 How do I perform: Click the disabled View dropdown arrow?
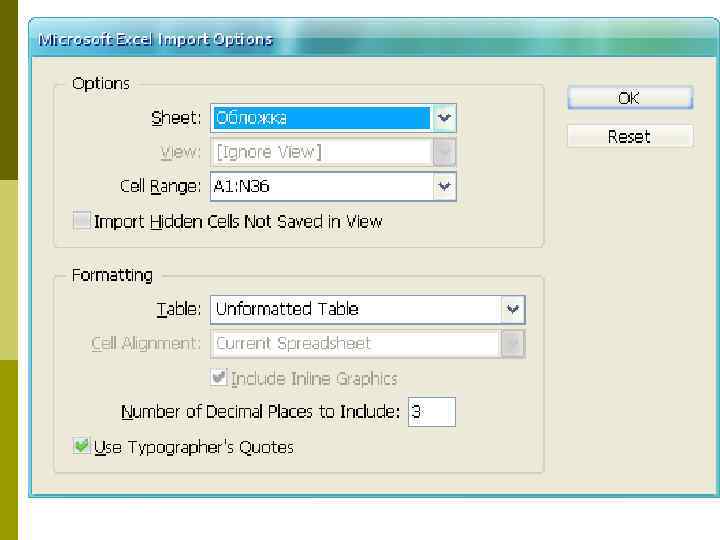coord(444,152)
